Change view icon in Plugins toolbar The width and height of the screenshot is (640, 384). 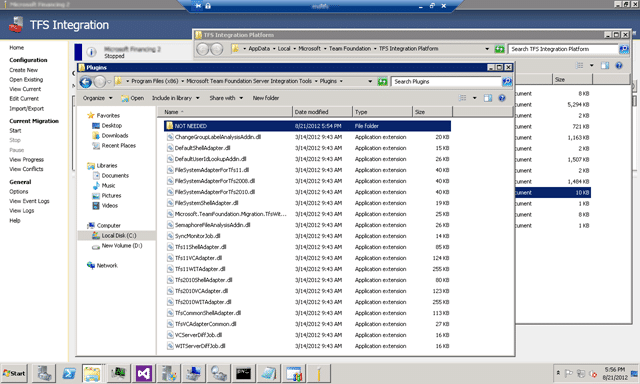click(462, 98)
